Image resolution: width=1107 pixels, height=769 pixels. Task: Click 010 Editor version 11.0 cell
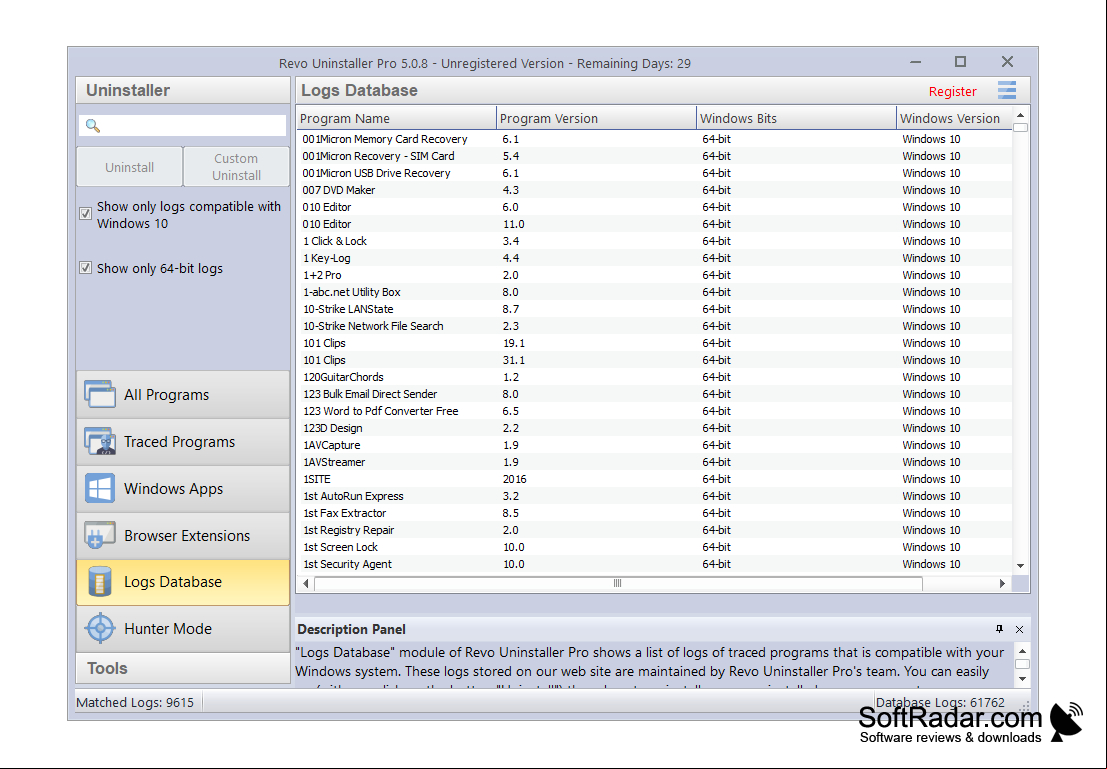(x=513, y=224)
